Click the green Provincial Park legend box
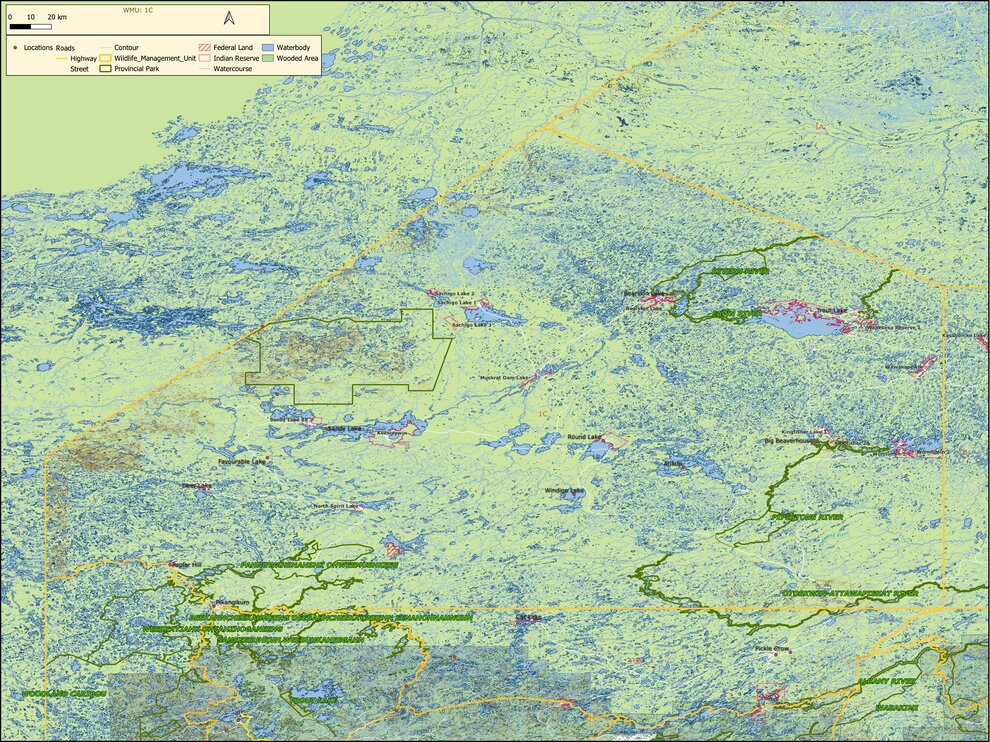Viewport: 990px width, 742px height. 105,68
